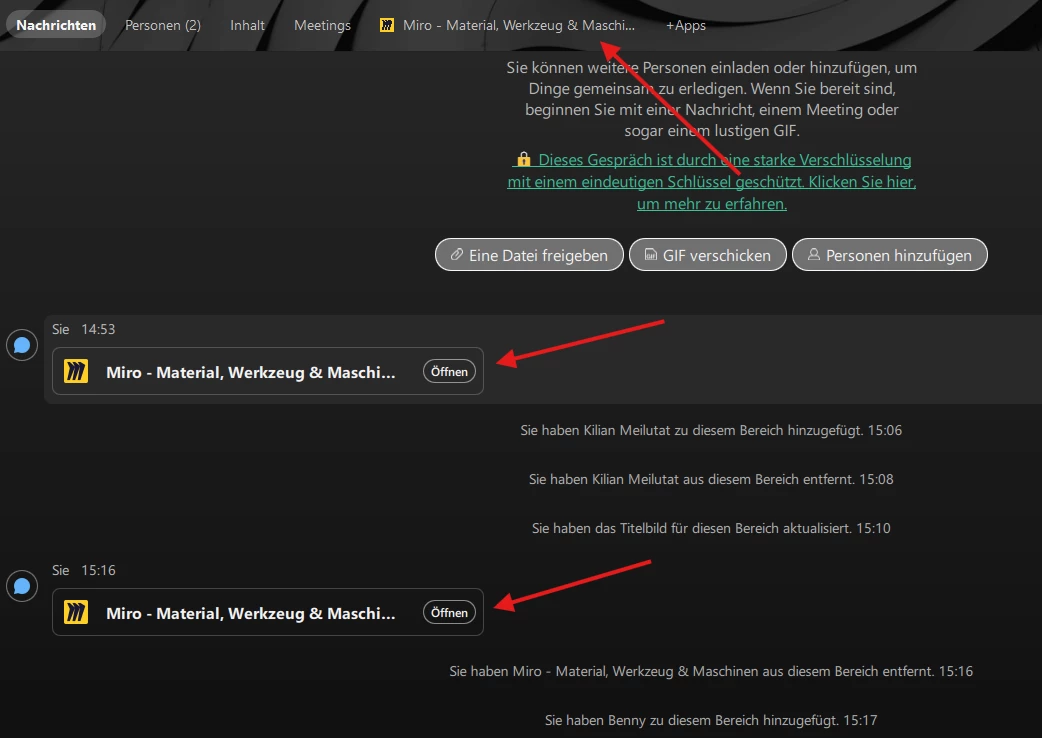Image resolution: width=1042 pixels, height=738 pixels.
Task: Click the +Apps tab
Action: 686,25
